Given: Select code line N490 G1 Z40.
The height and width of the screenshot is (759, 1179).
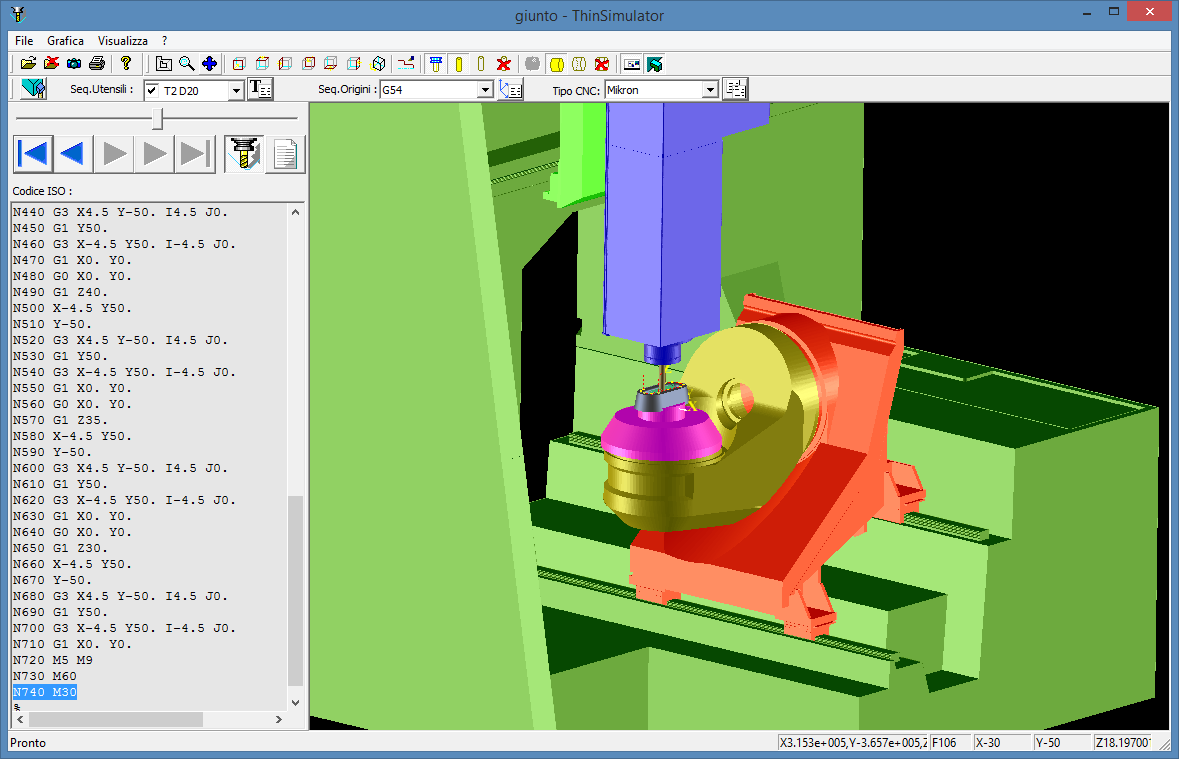Looking at the screenshot, I should tap(60, 292).
